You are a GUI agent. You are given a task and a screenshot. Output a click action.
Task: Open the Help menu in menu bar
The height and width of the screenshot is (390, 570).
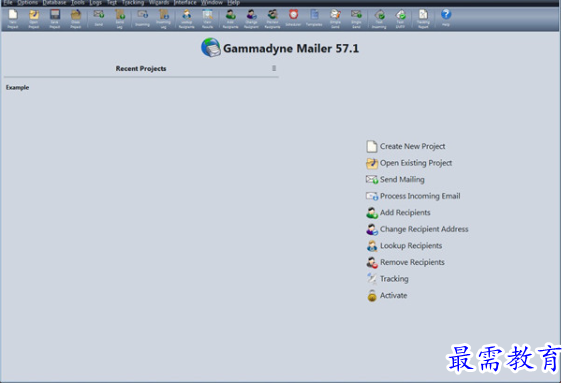(x=233, y=3)
